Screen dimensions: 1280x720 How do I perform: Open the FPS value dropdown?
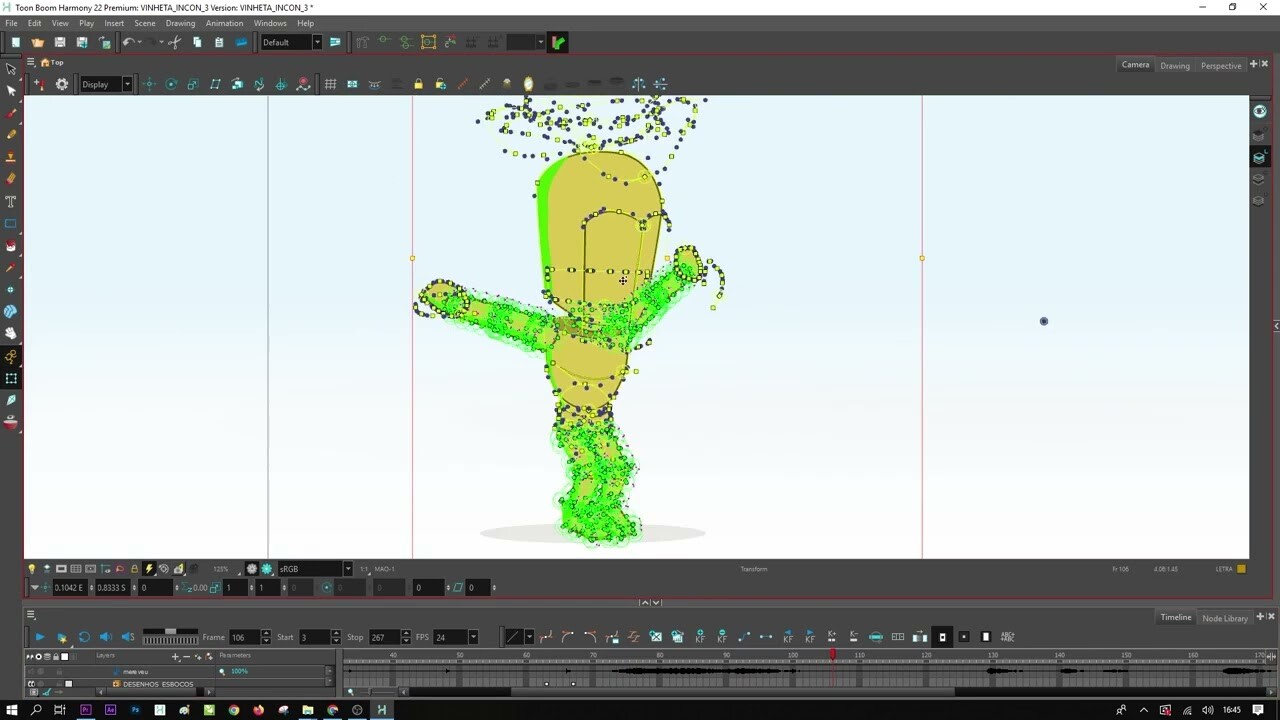472,637
